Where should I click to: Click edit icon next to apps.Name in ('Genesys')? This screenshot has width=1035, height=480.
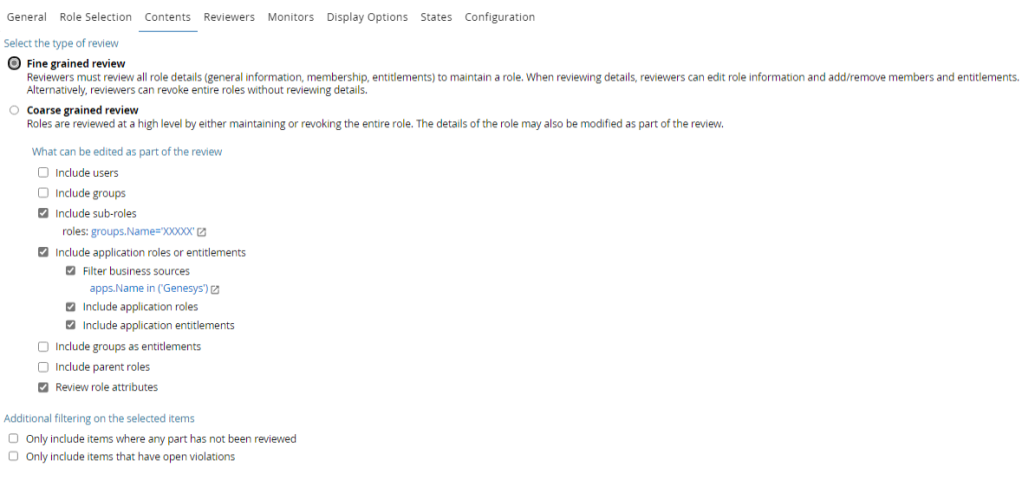coord(215,290)
